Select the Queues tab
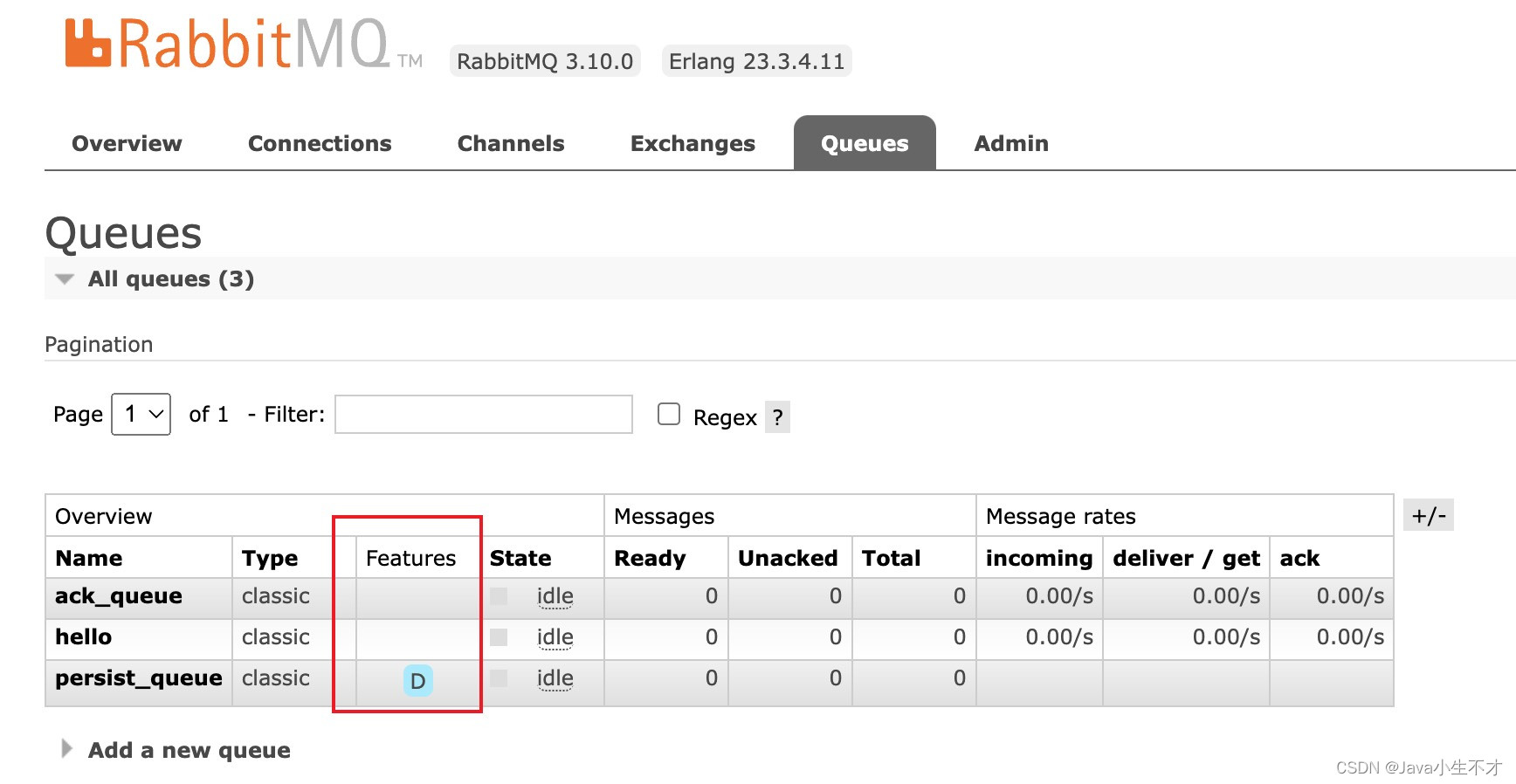The width and height of the screenshot is (1516, 784). tap(865, 143)
